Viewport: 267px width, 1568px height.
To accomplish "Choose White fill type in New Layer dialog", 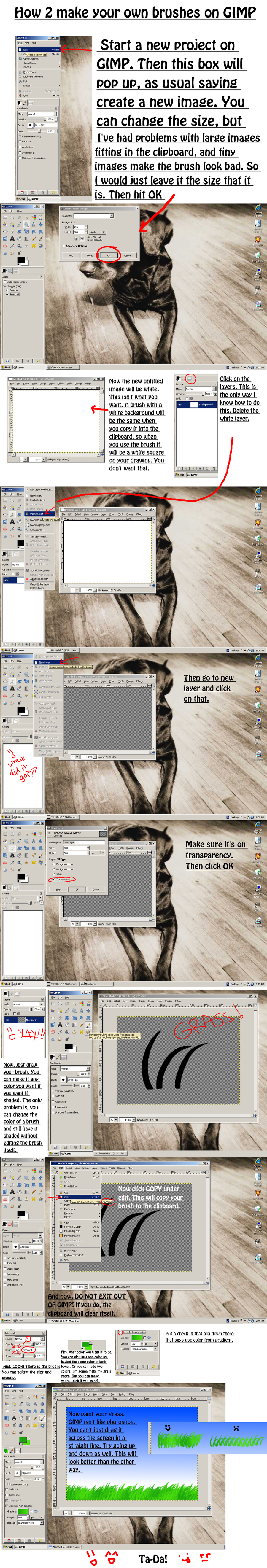I will [x=58, y=874].
